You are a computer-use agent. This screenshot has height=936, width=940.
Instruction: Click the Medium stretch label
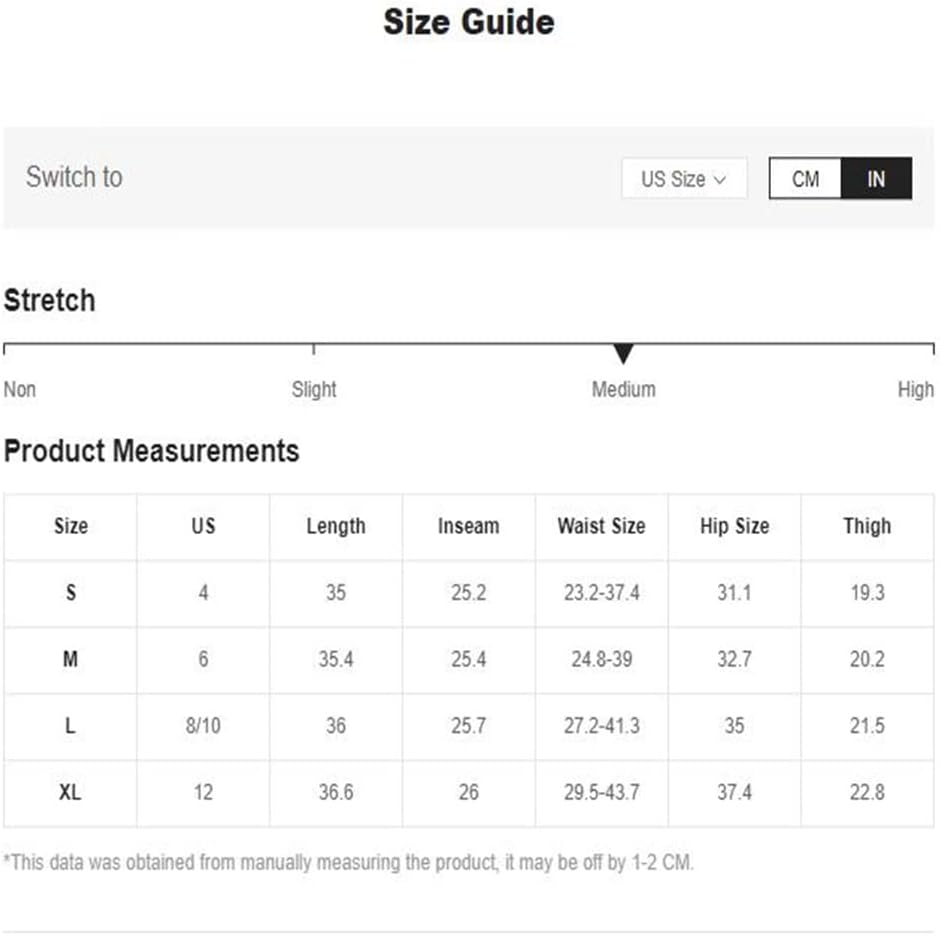point(623,389)
